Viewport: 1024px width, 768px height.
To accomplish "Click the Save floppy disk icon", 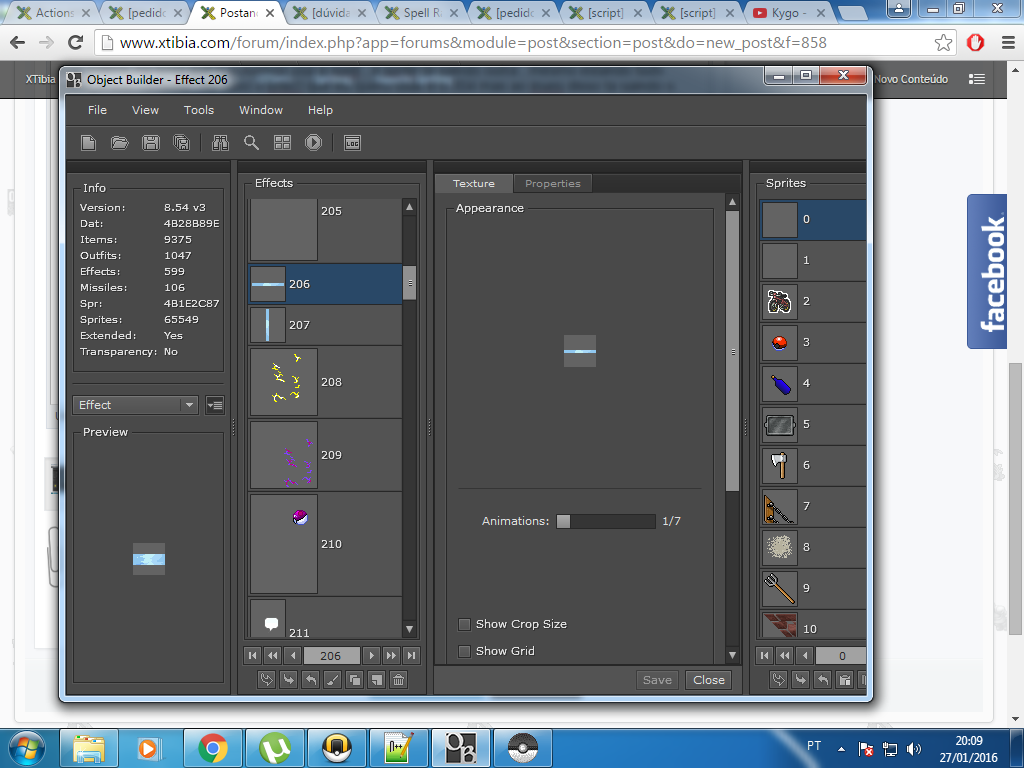I will [x=151, y=142].
